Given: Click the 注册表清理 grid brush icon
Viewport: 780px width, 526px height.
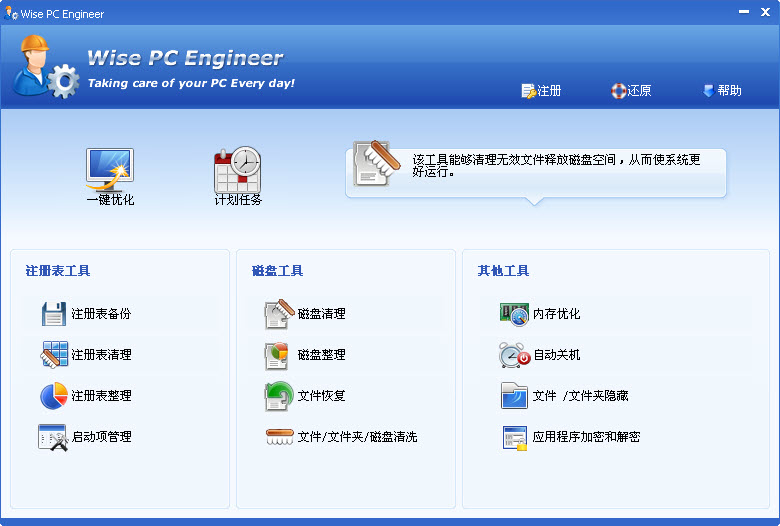Looking at the screenshot, I should [54, 355].
